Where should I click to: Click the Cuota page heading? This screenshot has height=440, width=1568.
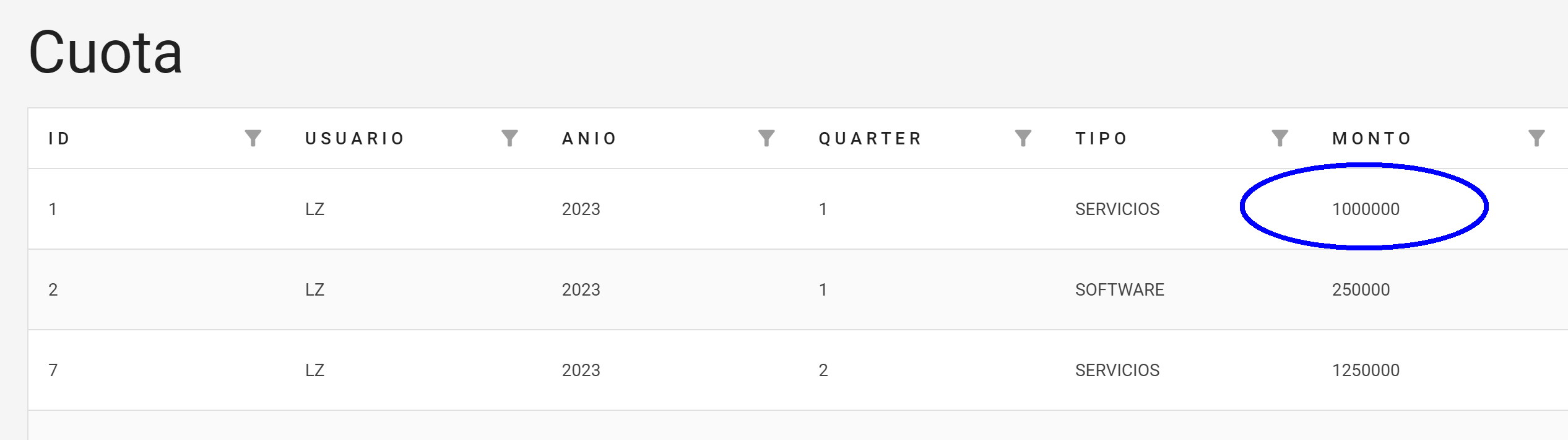(106, 53)
